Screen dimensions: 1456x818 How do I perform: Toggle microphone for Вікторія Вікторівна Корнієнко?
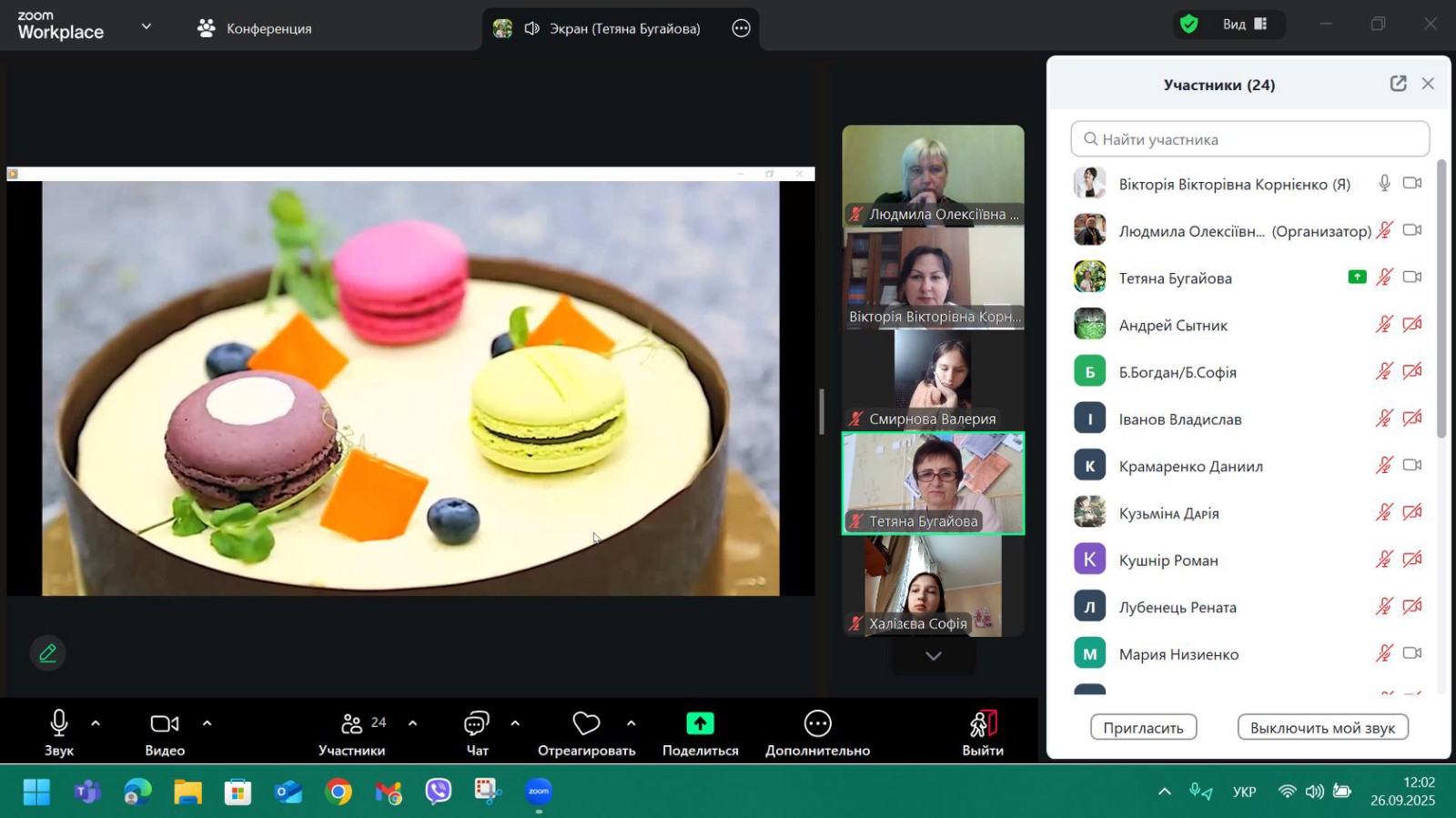point(1384,183)
